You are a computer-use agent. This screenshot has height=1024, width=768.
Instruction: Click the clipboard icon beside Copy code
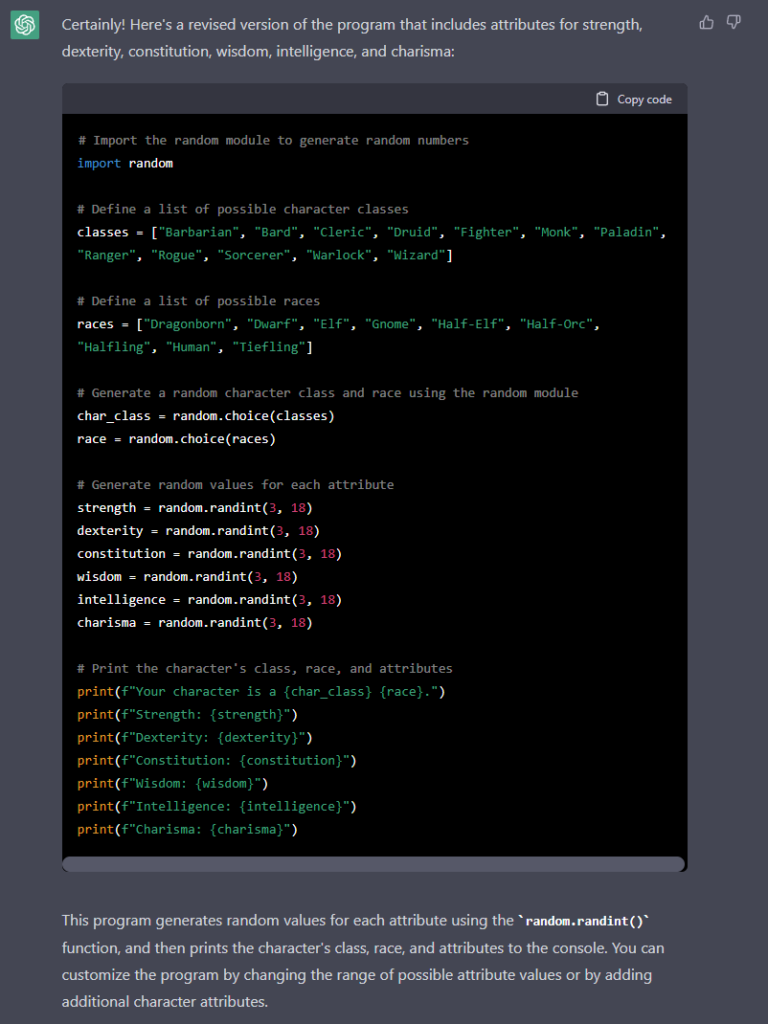[x=602, y=99]
